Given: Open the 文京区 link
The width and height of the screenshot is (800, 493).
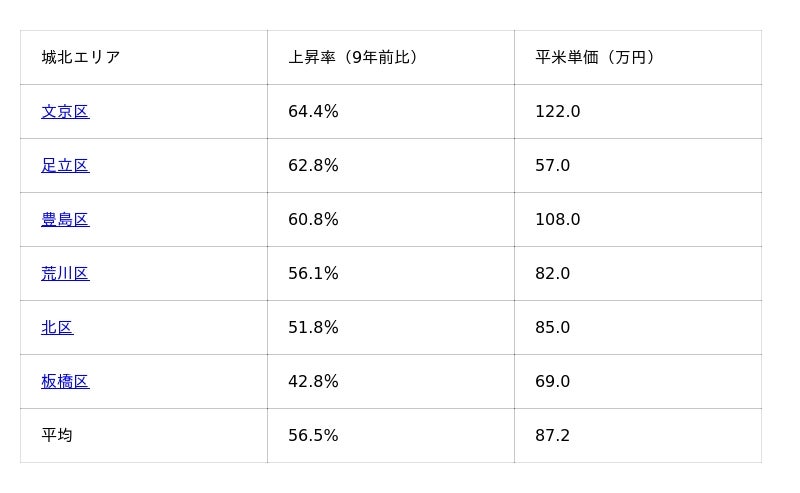Looking at the screenshot, I should click(x=65, y=112).
